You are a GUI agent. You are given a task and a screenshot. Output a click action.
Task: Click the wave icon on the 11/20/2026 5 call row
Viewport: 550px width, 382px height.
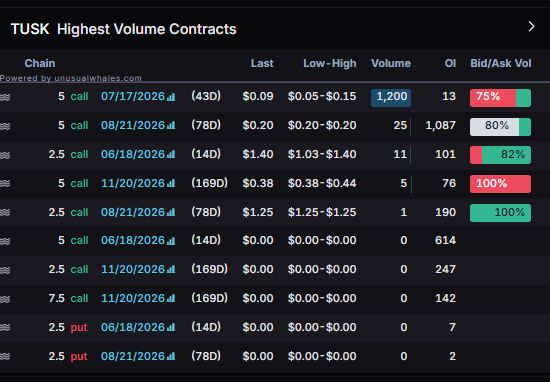tap(5, 184)
